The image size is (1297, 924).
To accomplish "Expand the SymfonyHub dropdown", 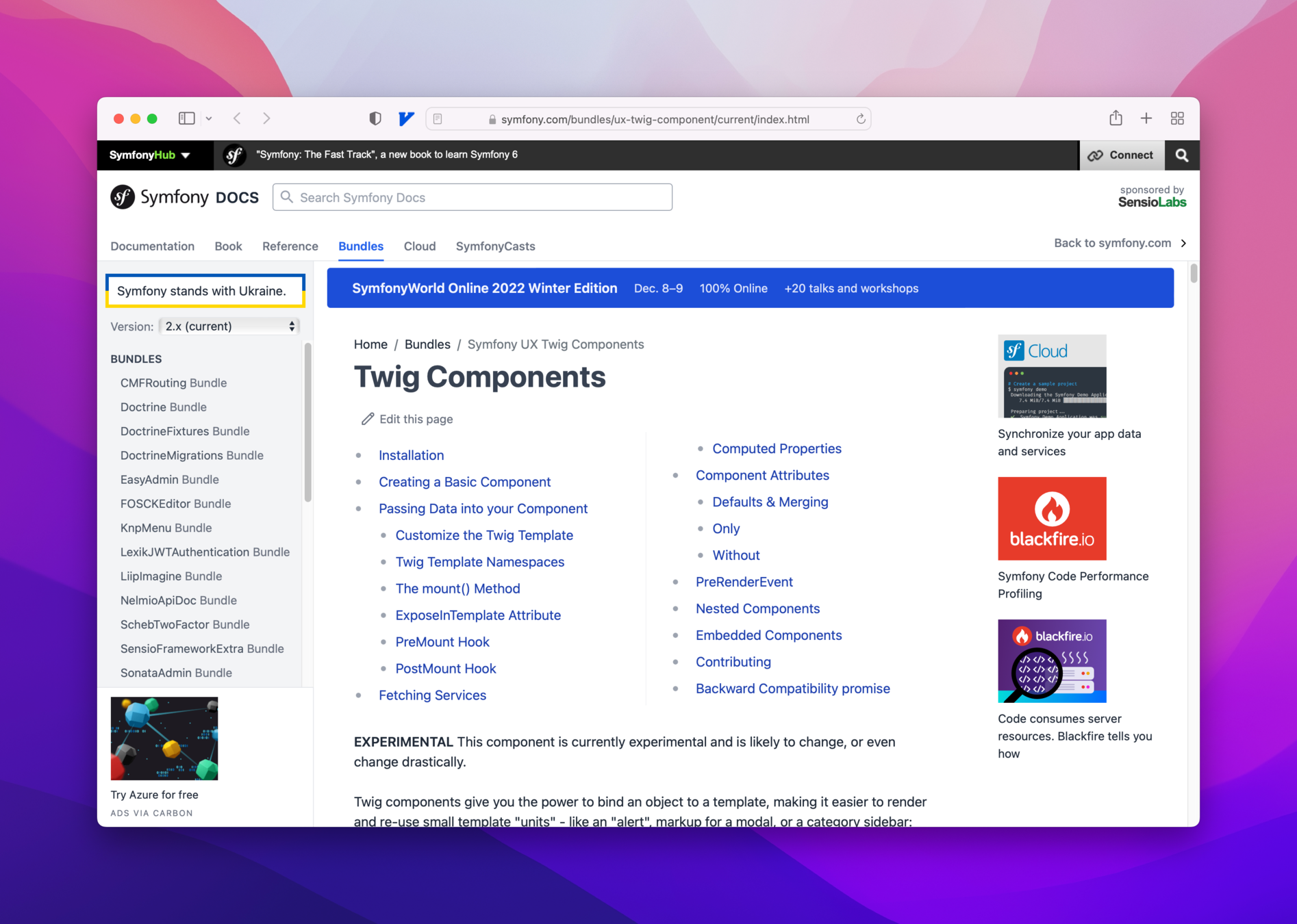I will pos(149,155).
